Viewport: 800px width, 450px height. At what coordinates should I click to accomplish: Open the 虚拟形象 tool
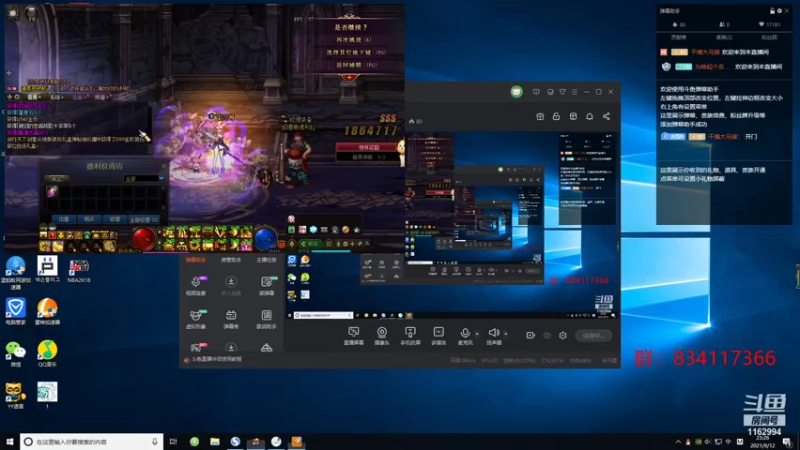[196, 319]
